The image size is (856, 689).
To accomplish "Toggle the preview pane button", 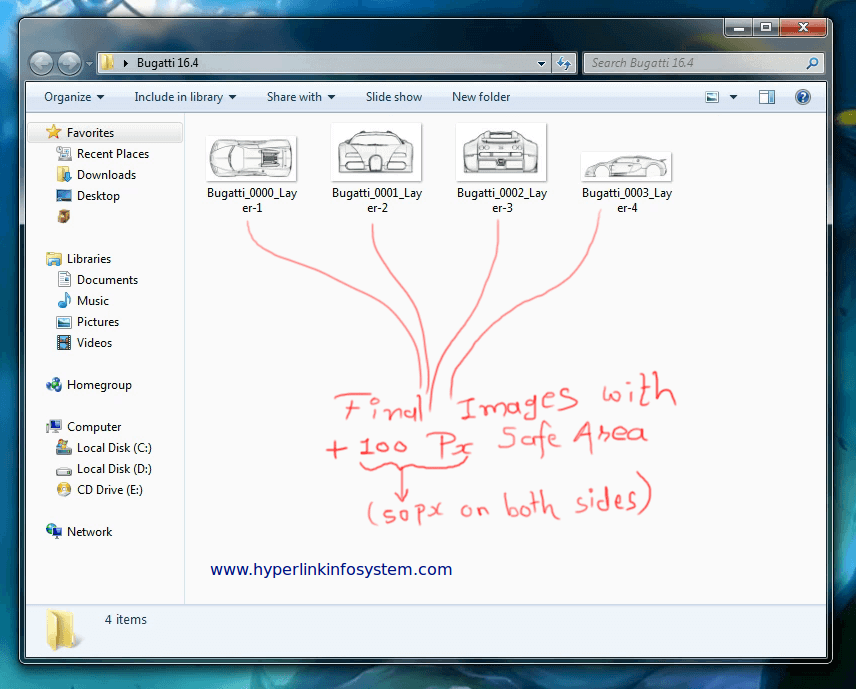I will tap(767, 97).
